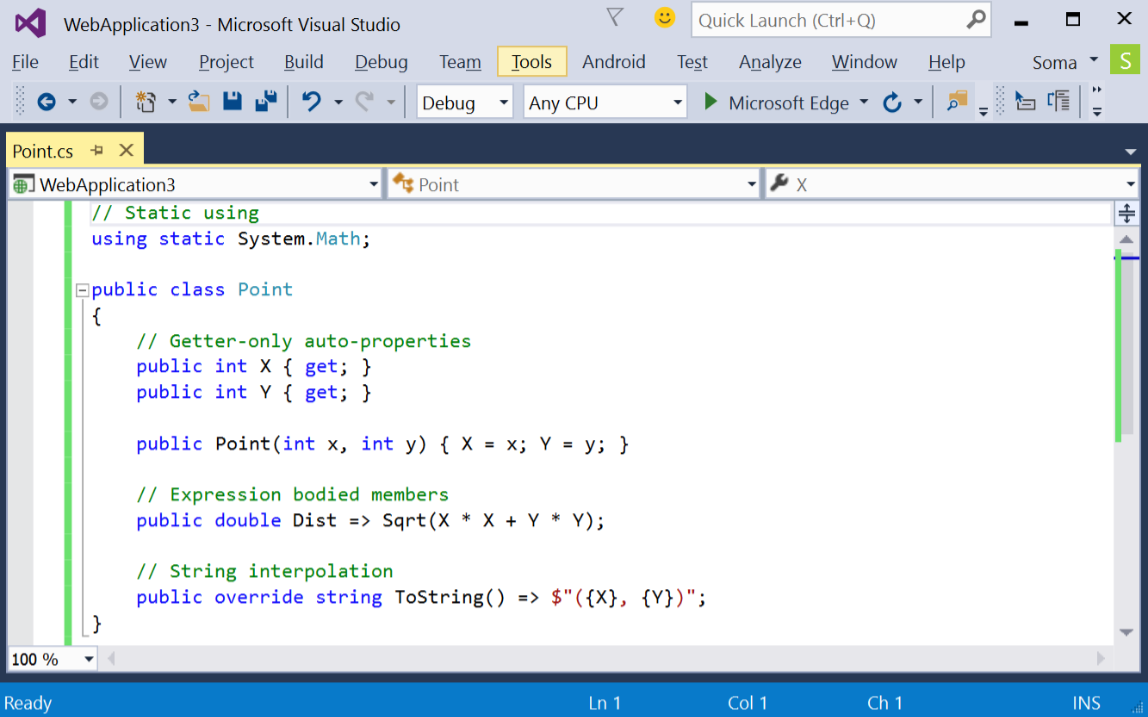Viewport: 1148px width, 717px height.
Task: Toggle the split-view splitter icon above the scrollbar
Action: point(1126,212)
